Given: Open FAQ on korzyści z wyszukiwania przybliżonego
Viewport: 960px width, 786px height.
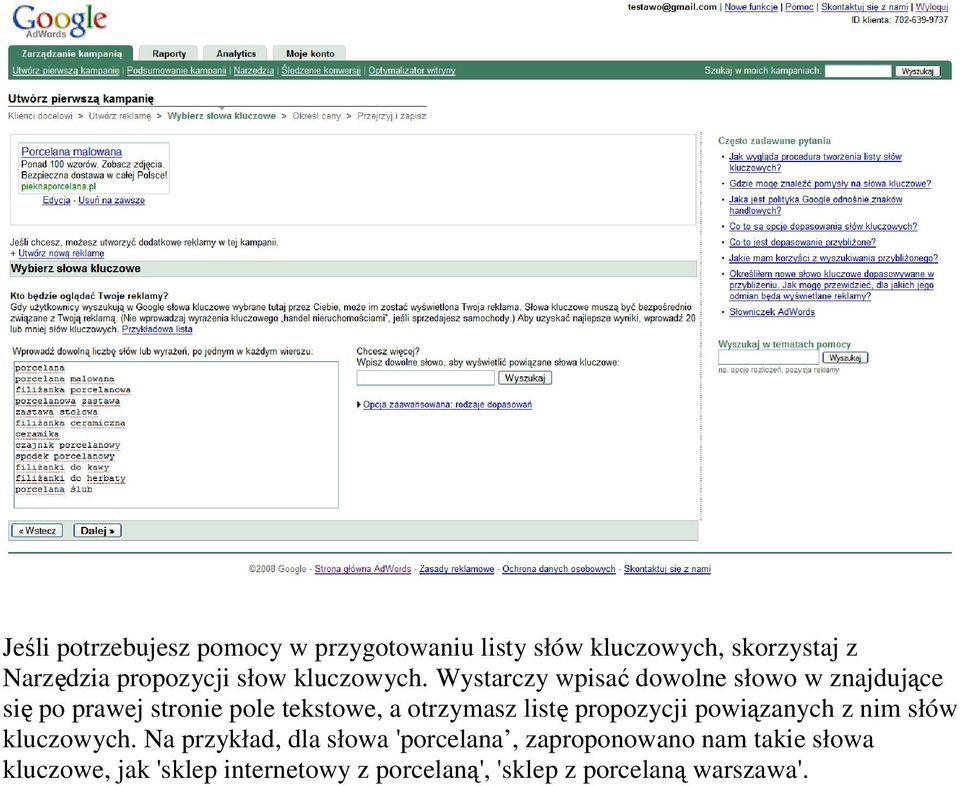Looking at the screenshot, I should (833, 258).
